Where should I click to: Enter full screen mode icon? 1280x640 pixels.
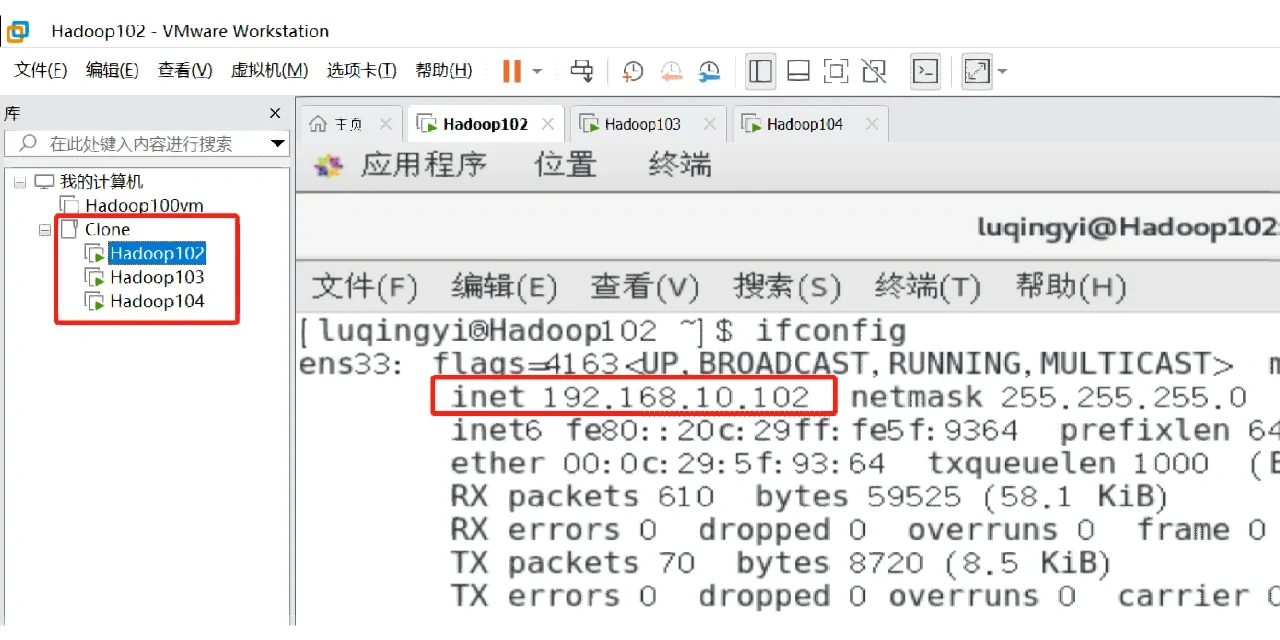click(x=836, y=71)
